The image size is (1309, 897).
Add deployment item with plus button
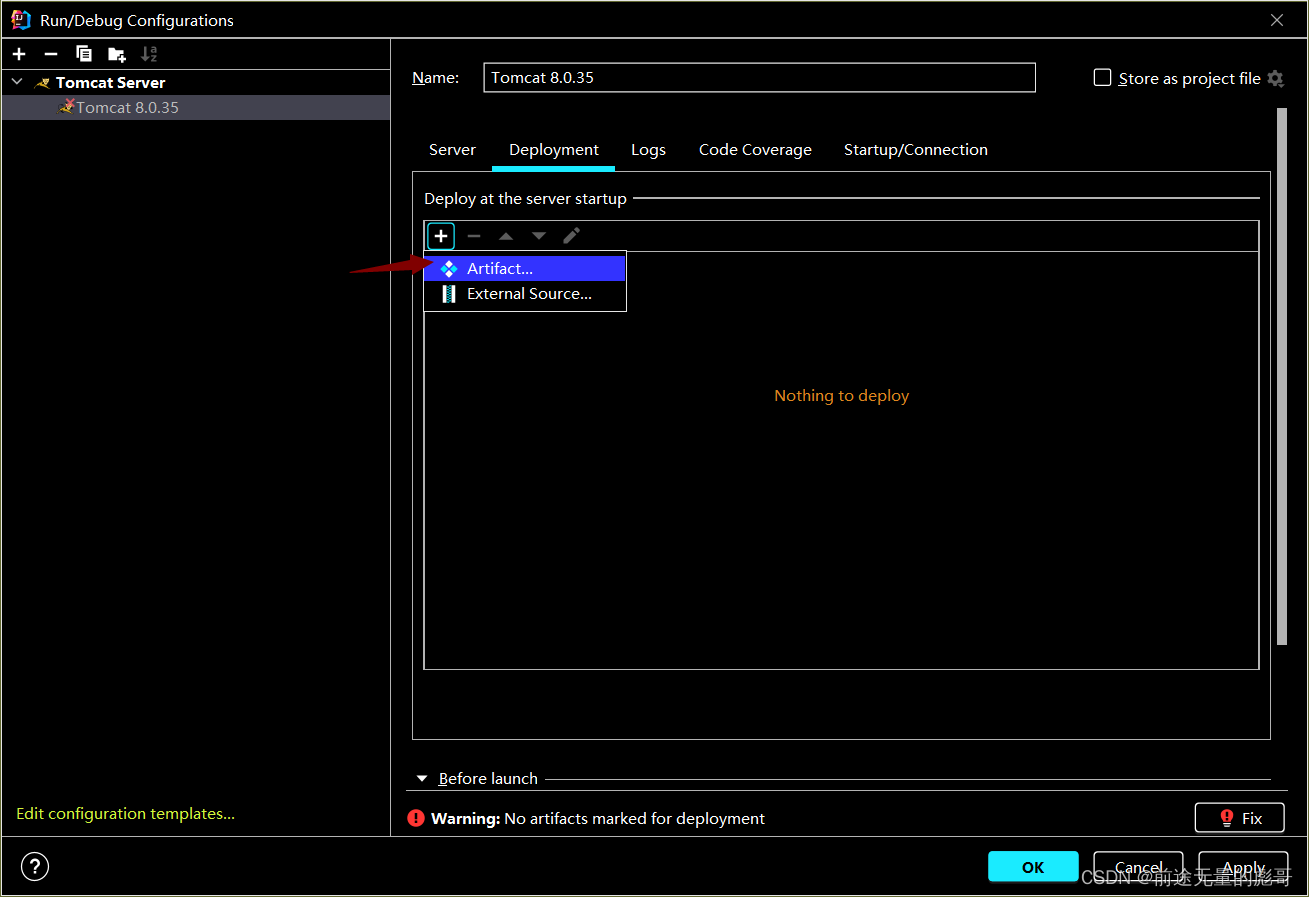point(441,236)
